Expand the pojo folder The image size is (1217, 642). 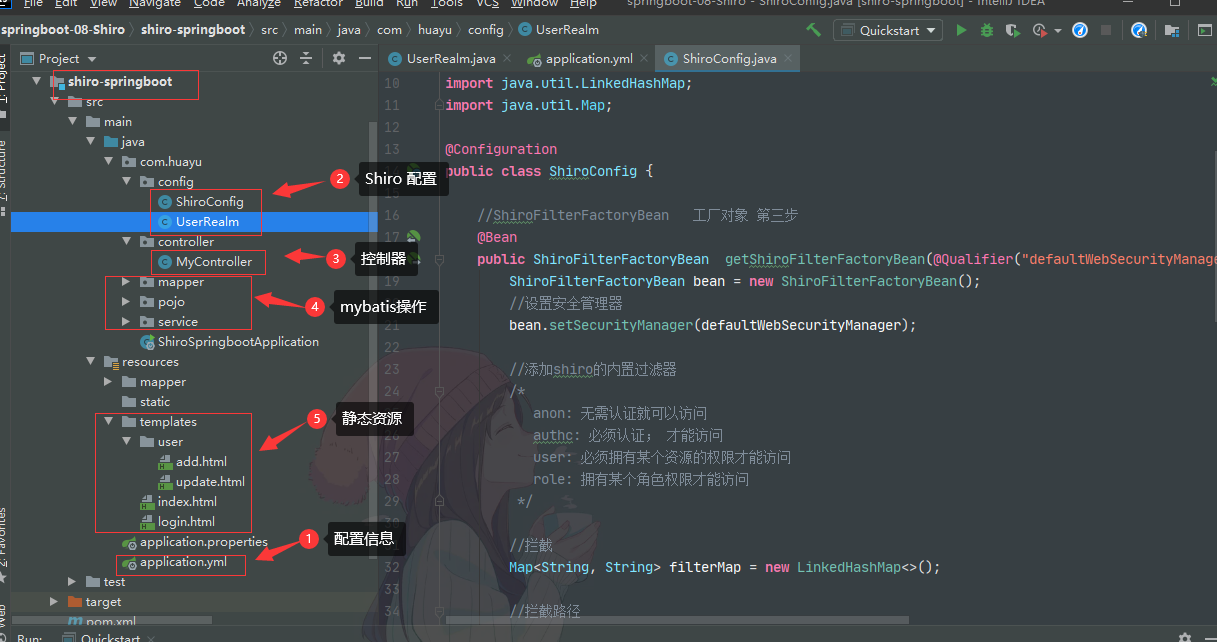coord(126,302)
